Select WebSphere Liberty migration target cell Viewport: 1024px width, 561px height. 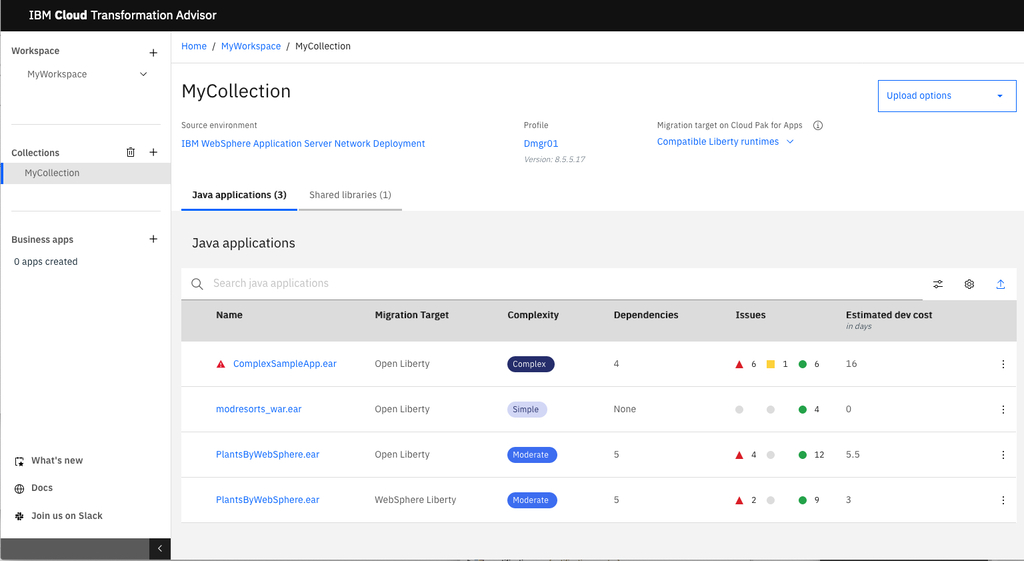415,500
